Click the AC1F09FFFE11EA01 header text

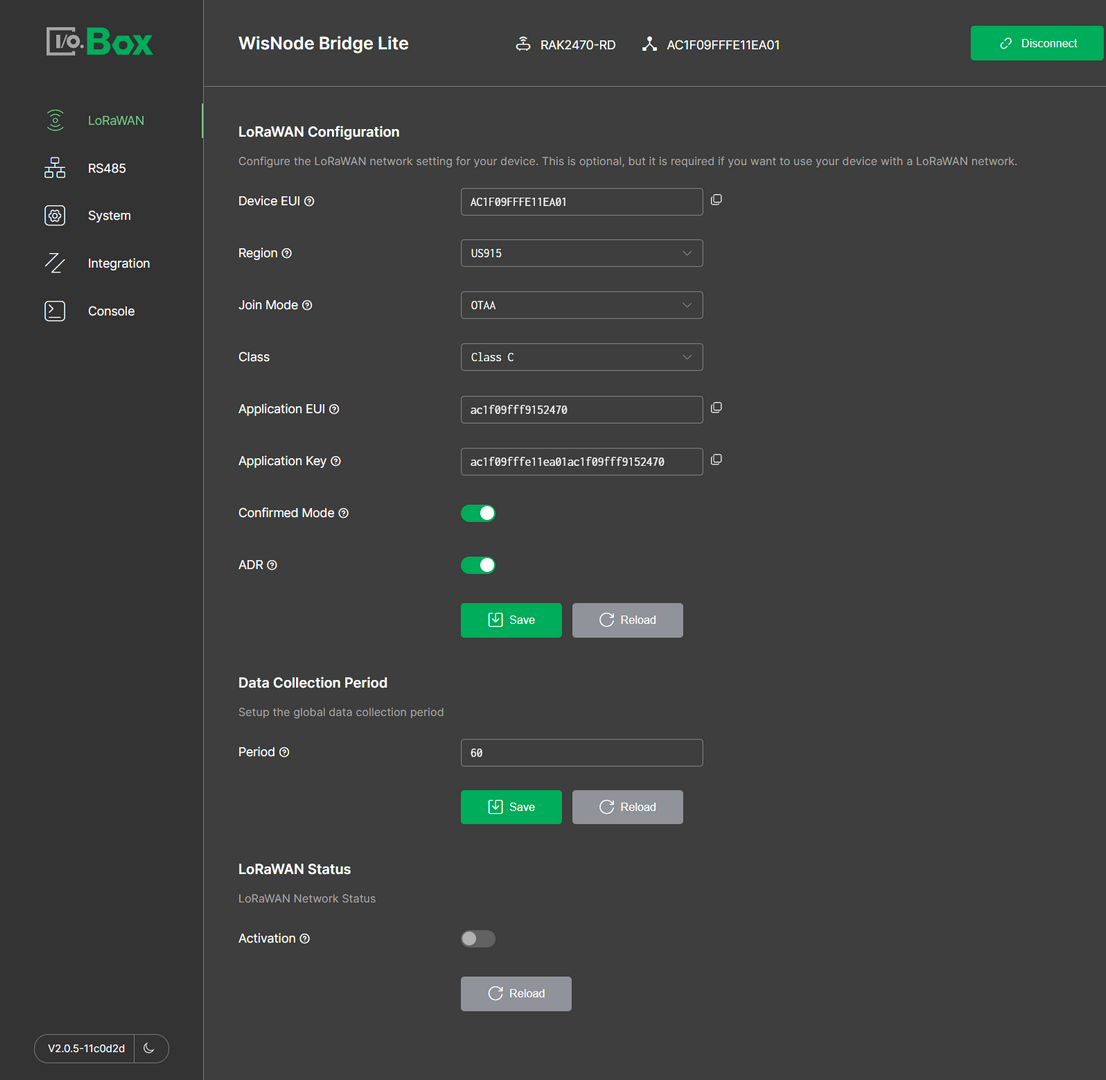coord(723,44)
